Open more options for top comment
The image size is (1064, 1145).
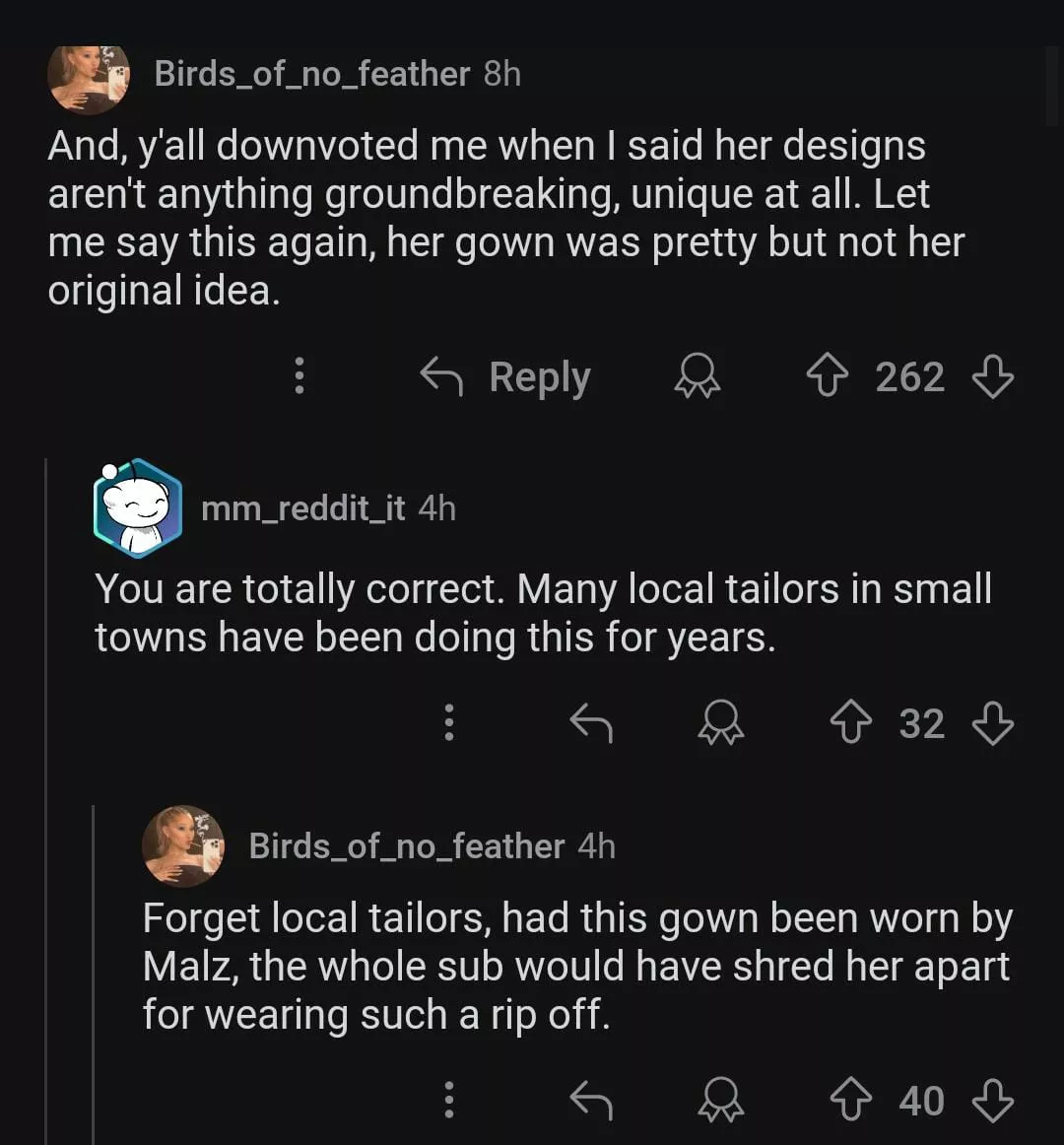(x=299, y=377)
